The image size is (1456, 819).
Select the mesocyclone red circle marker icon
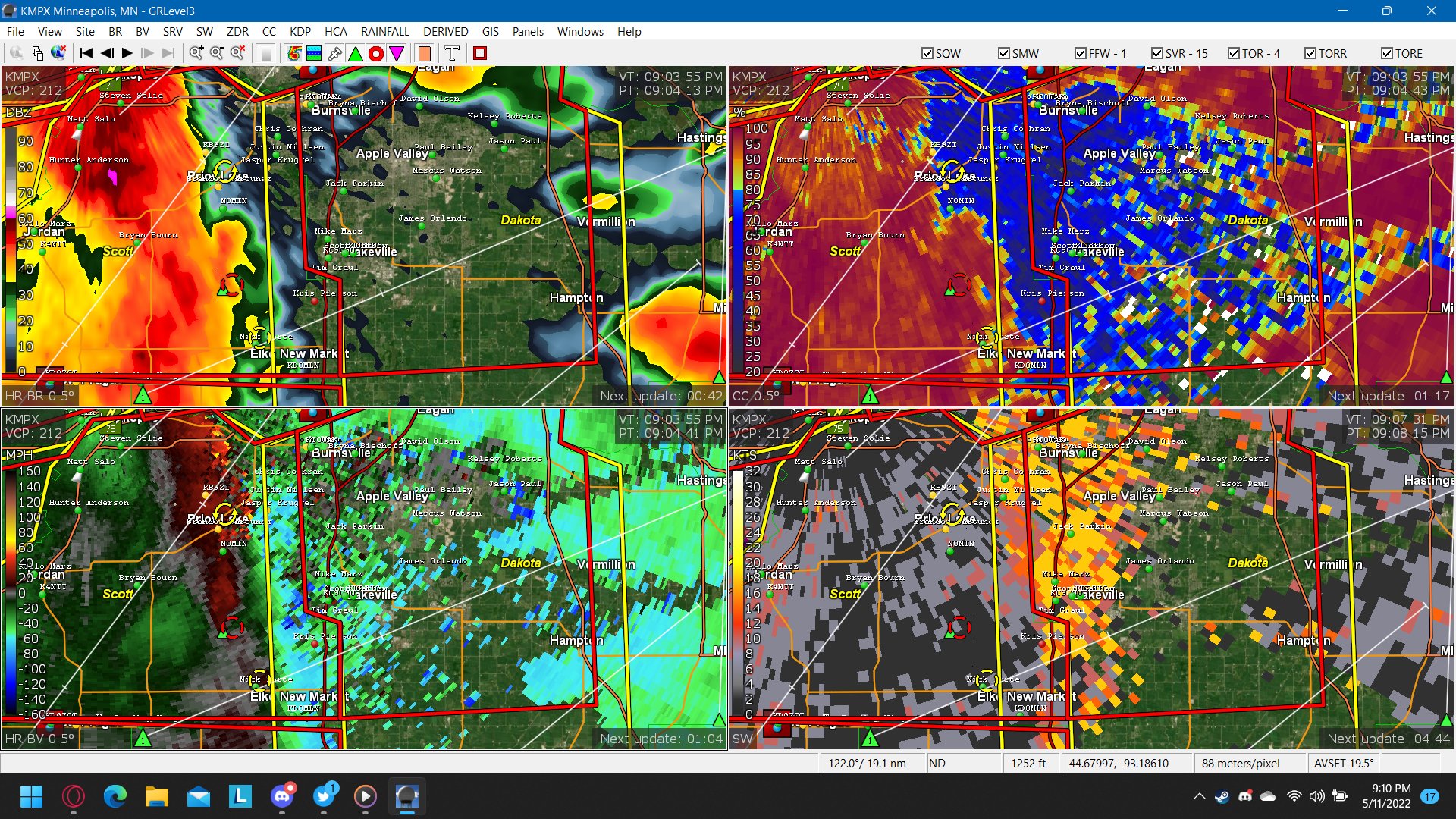click(376, 53)
